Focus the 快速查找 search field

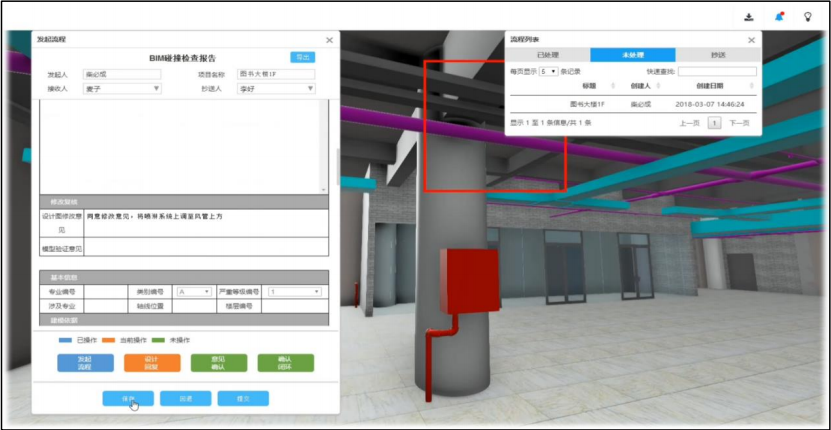(x=717, y=71)
